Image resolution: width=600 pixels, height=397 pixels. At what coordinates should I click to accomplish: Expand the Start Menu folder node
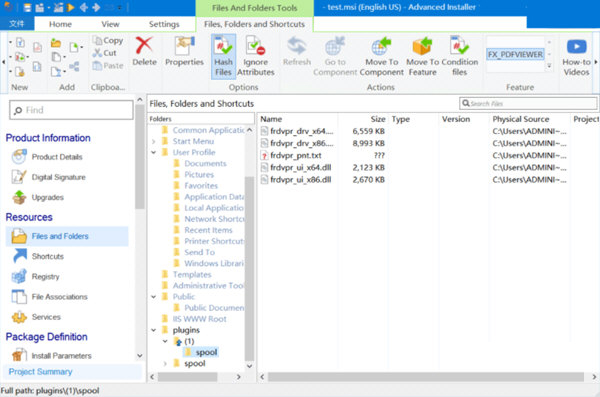coord(153,142)
